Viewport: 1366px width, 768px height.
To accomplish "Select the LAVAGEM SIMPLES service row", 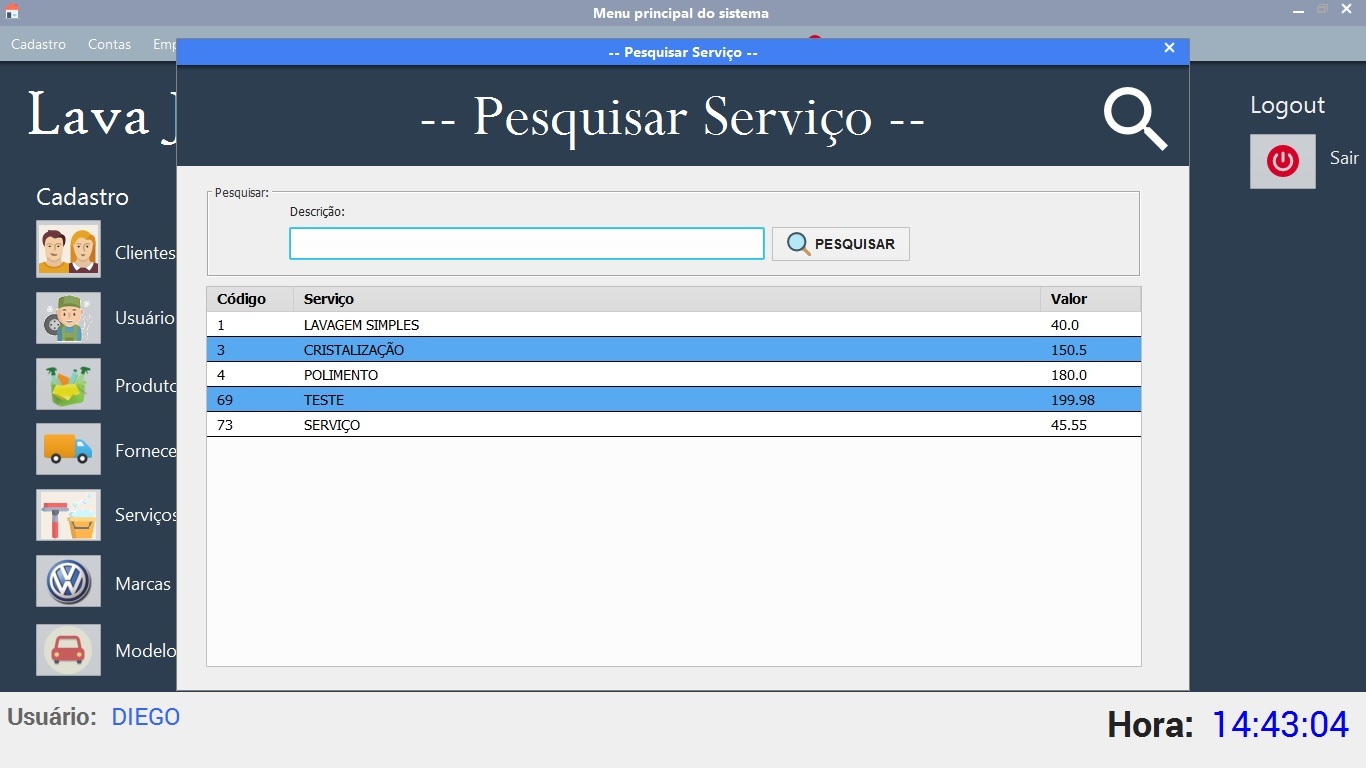I will coord(674,325).
